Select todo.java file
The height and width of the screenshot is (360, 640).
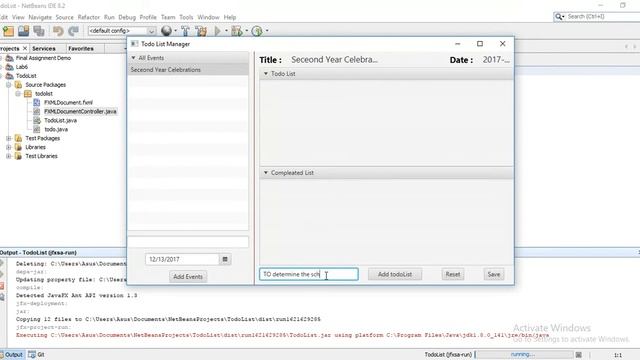pyautogui.click(x=56, y=129)
